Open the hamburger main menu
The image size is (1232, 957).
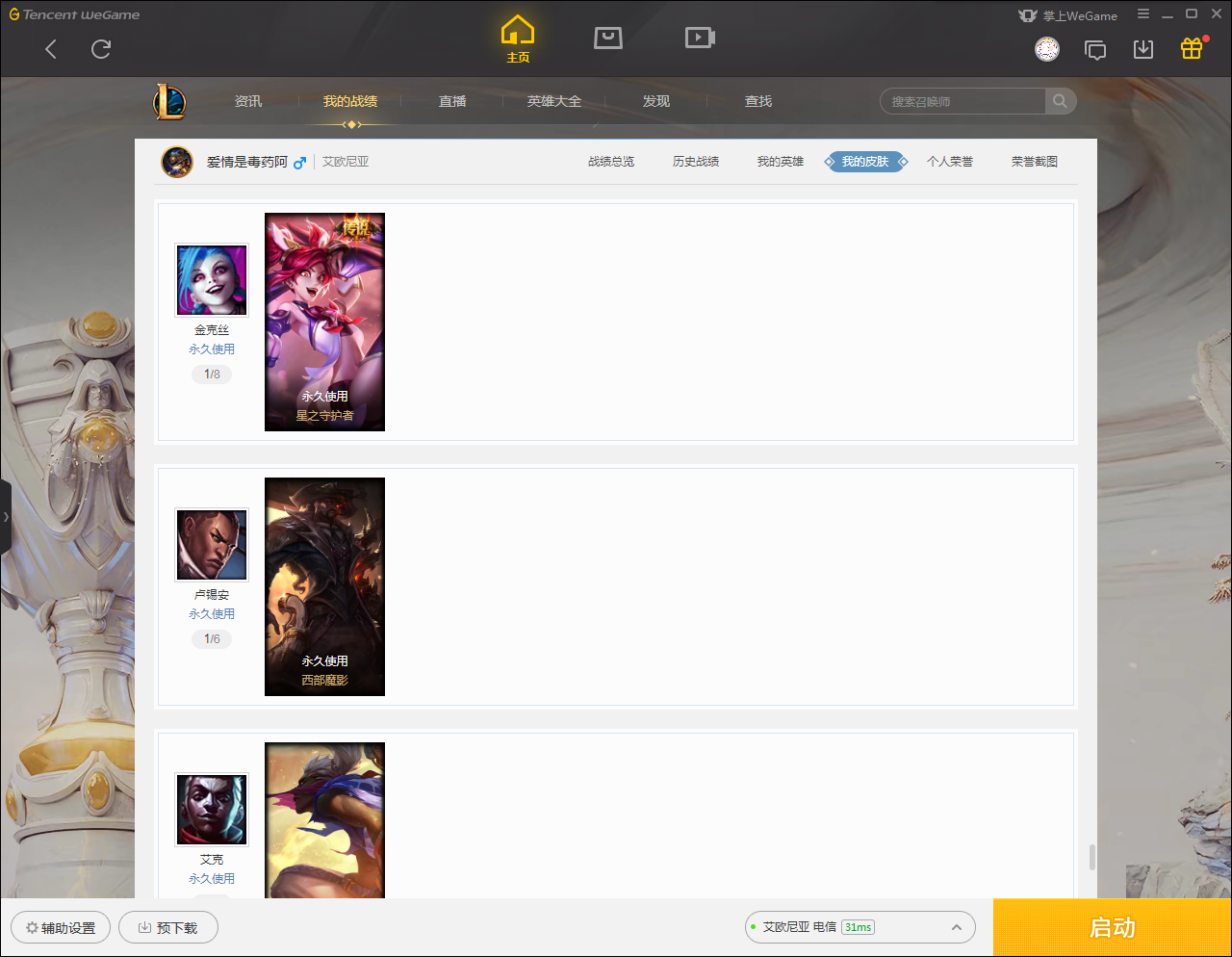[1143, 14]
